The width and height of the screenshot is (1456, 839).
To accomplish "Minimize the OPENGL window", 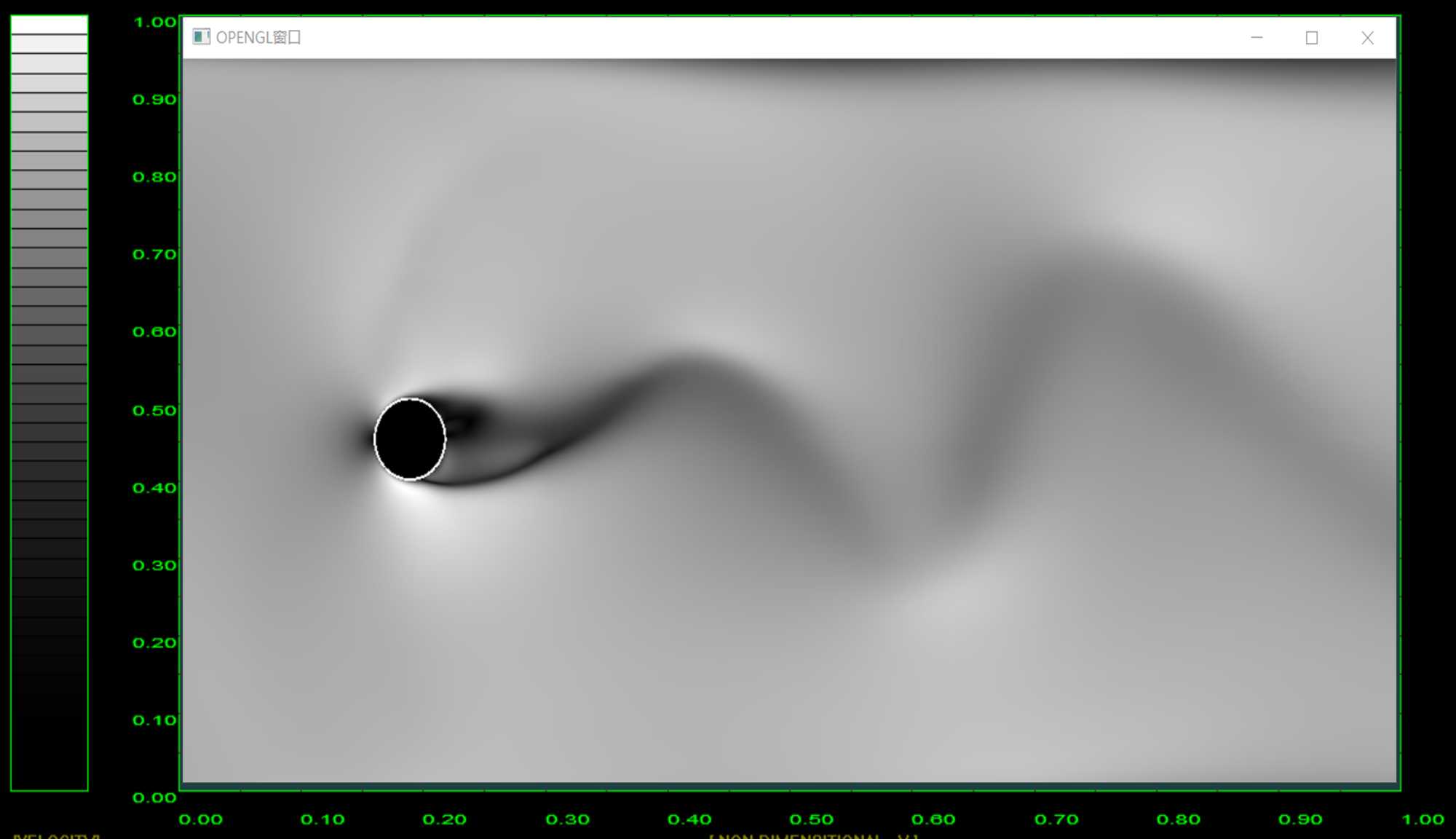I will click(1257, 38).
